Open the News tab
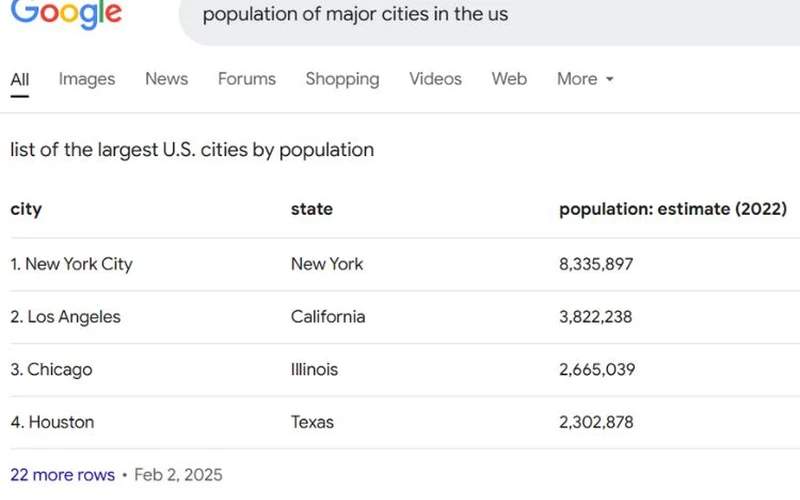 point(166,79)
